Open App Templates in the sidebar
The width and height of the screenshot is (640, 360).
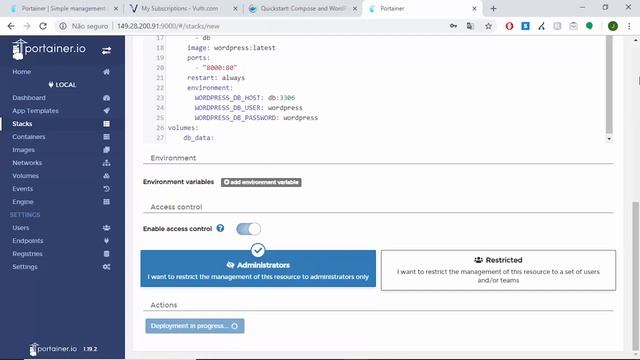(x=35, y=111)
